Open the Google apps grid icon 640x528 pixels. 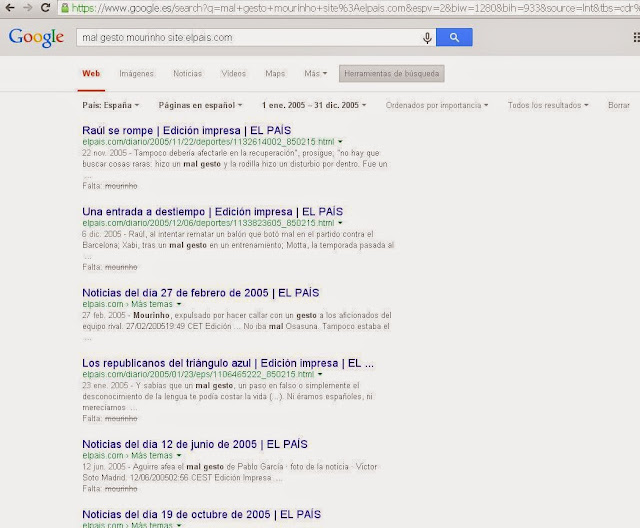[636, 38]
